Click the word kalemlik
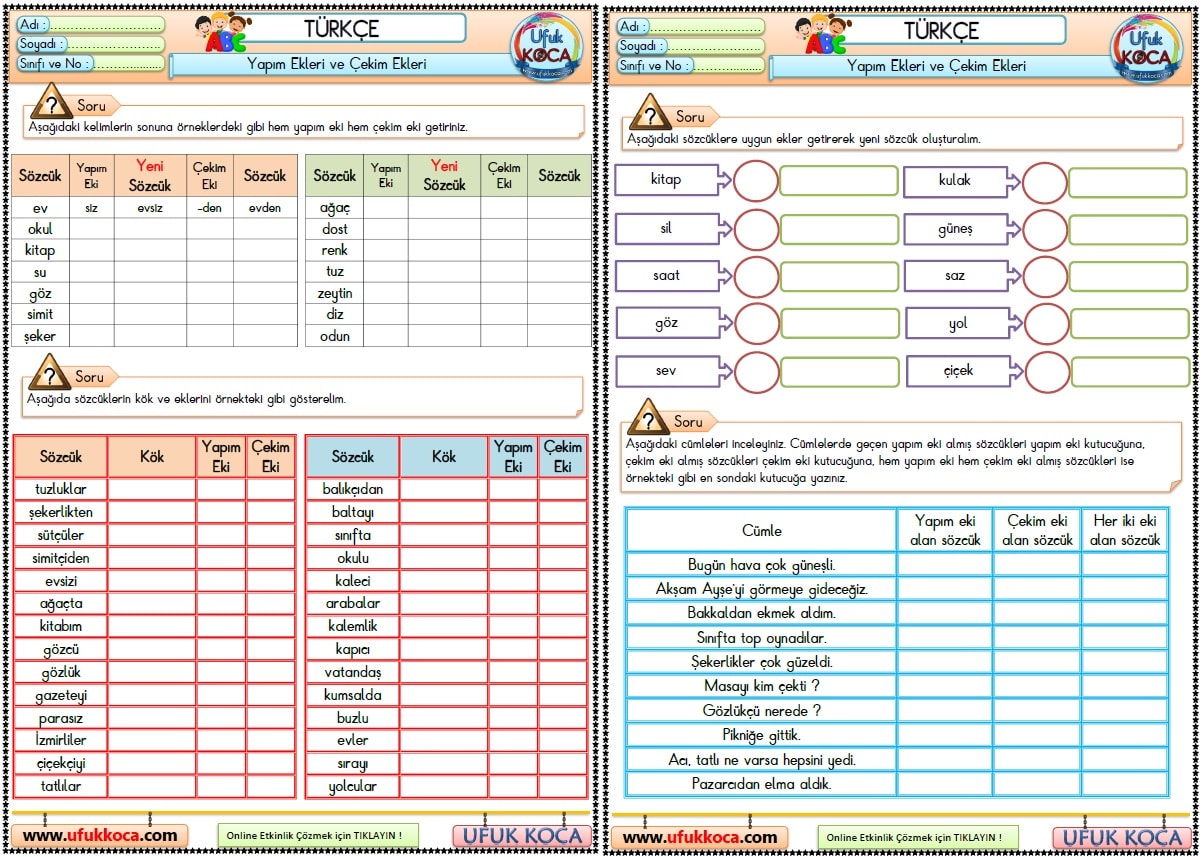The image size is (1203, 857). [353, 626]
